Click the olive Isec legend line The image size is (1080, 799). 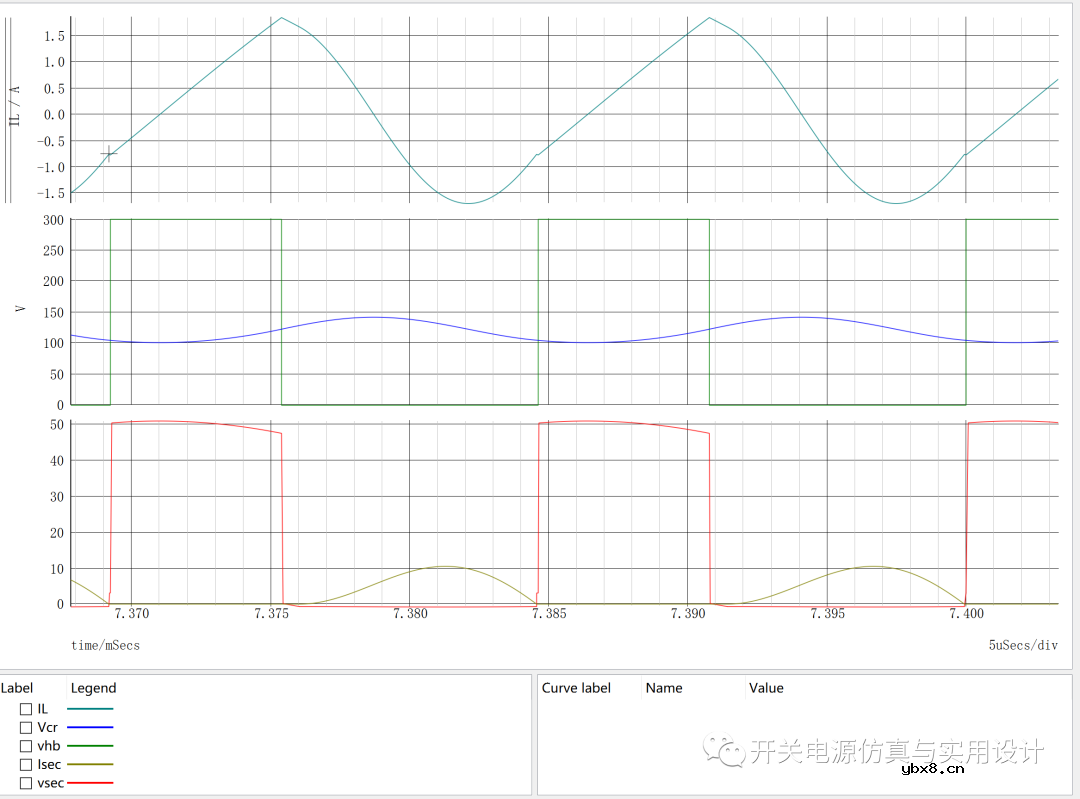point(90,765)
